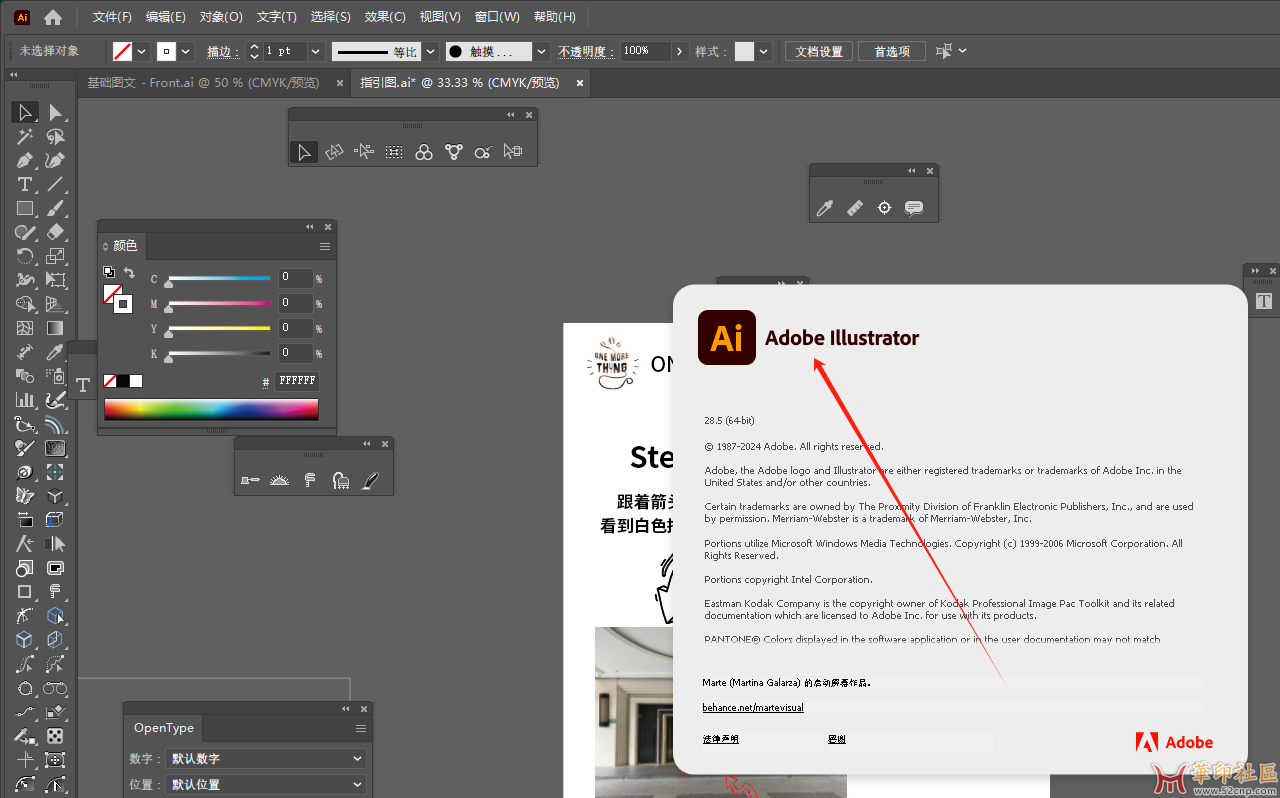Activate the Type tool in the main toolbar
The image size is (1280, 798).
[x=25, y=184]
